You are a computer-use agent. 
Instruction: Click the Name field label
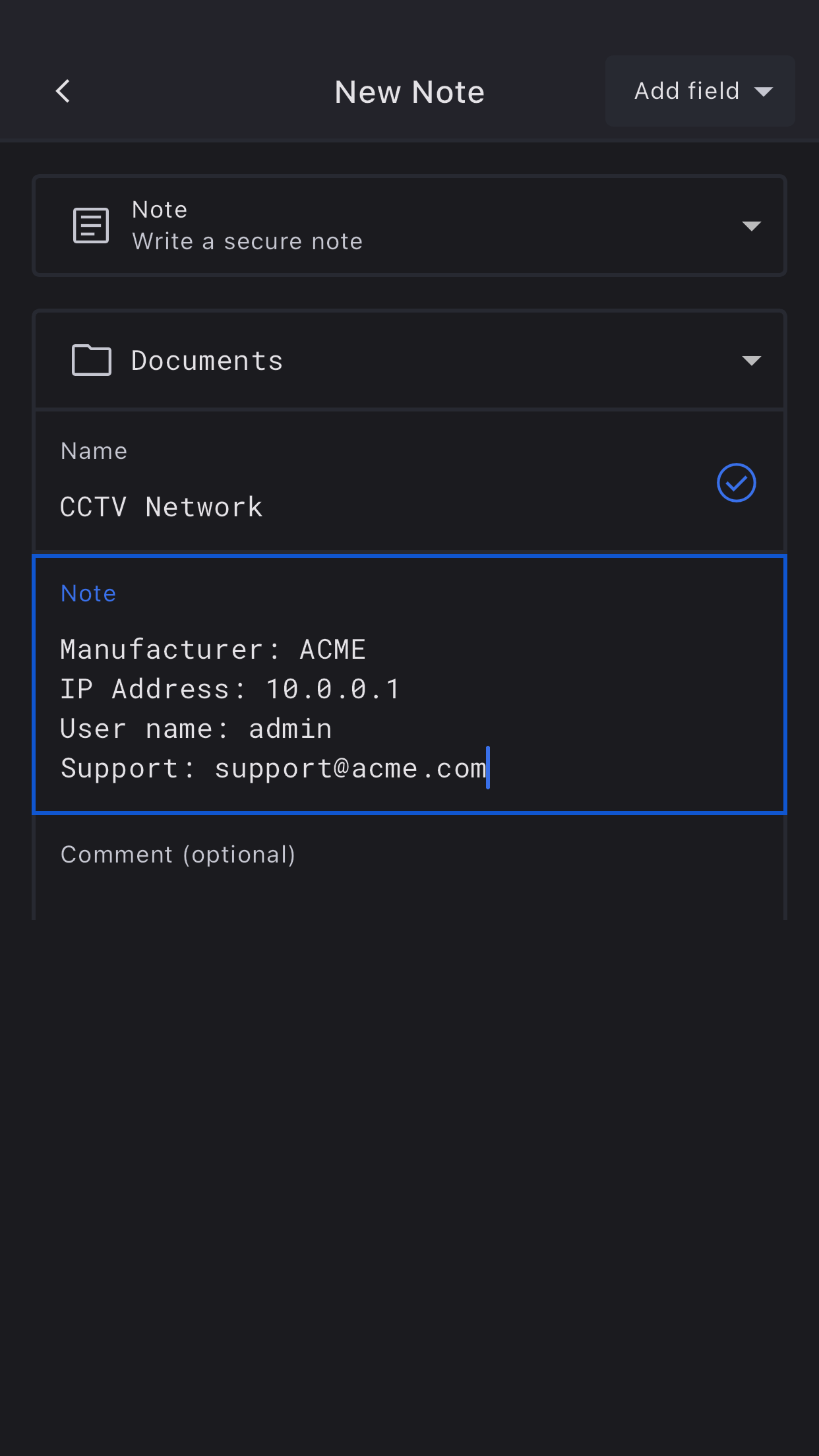[x=94, y=451]
